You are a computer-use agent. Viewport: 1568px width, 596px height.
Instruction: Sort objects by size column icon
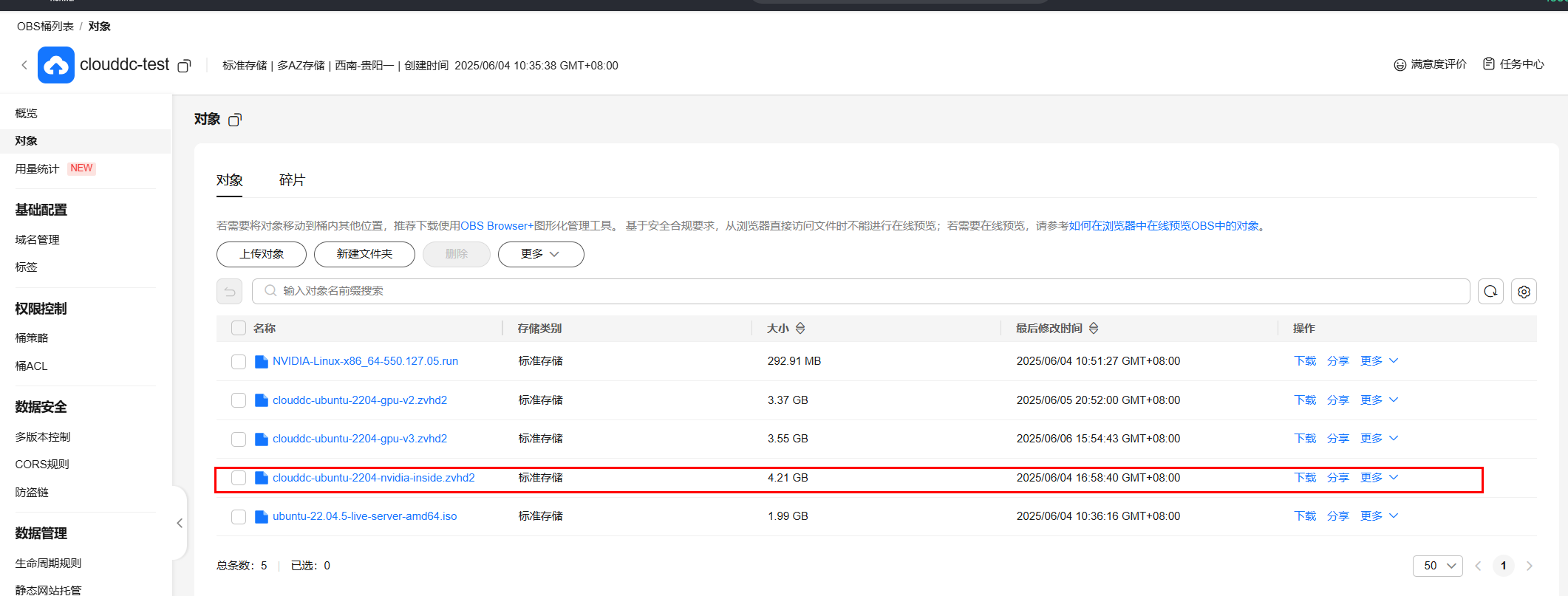click(800, 328)
